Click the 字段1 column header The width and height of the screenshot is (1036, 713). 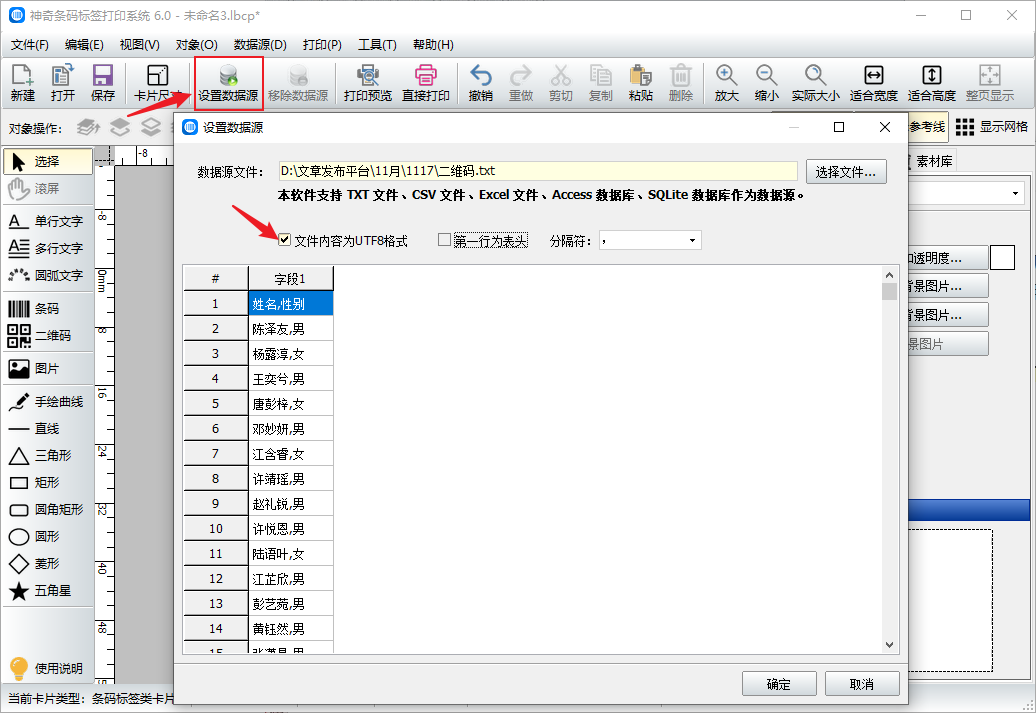tap(291, 279)
